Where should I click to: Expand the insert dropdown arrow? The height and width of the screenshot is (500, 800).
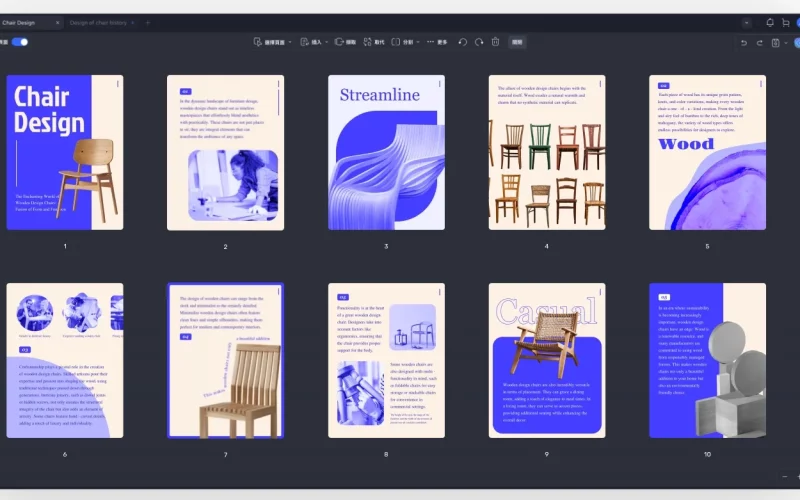[327, 42]
